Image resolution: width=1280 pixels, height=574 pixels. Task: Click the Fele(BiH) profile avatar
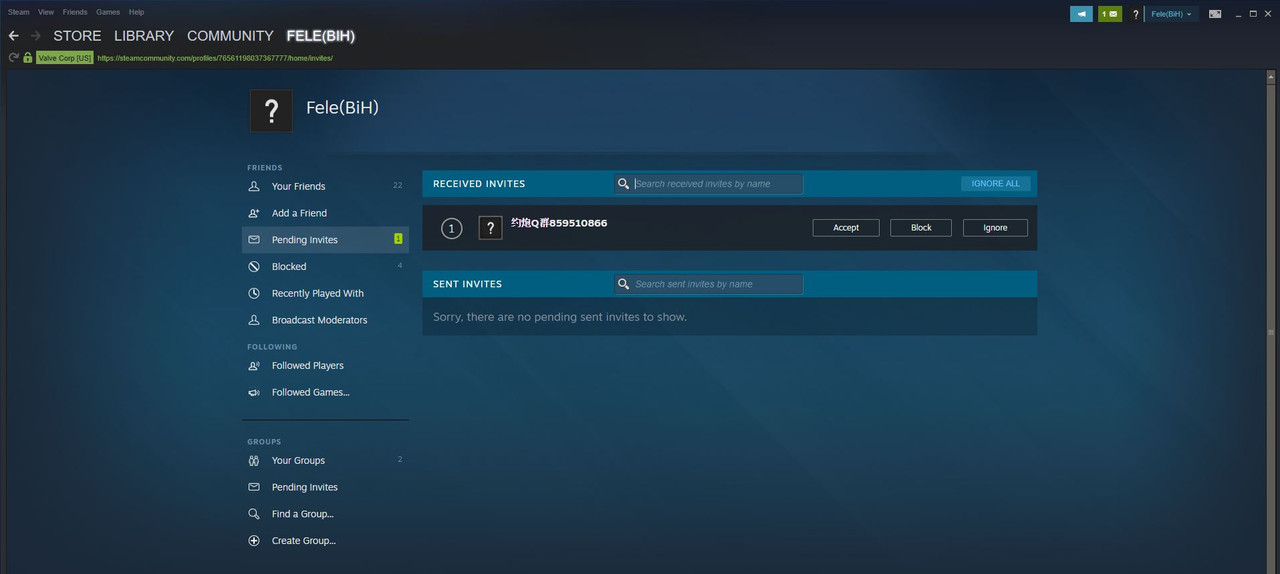pos(271,110)
